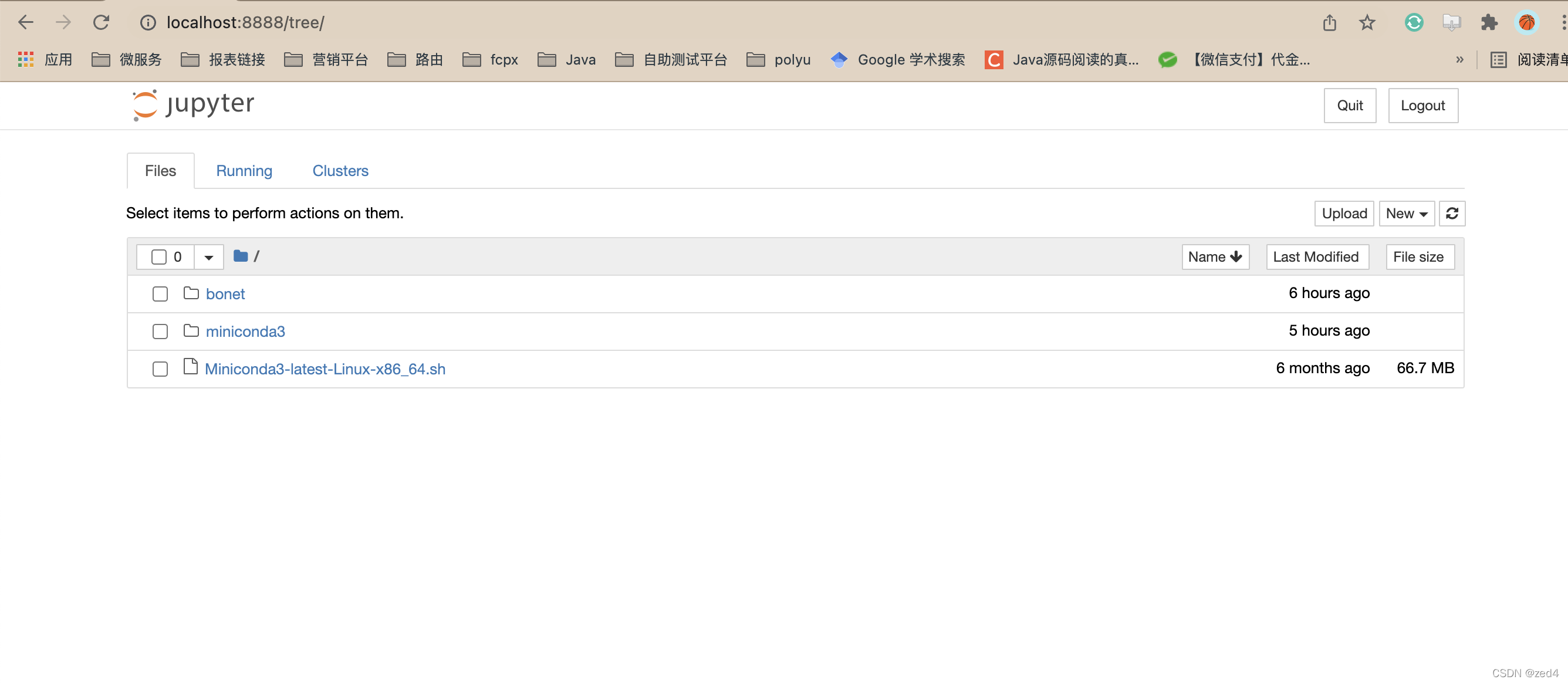
Task: Click the browser forward arrow
Action: coord(63,22)
